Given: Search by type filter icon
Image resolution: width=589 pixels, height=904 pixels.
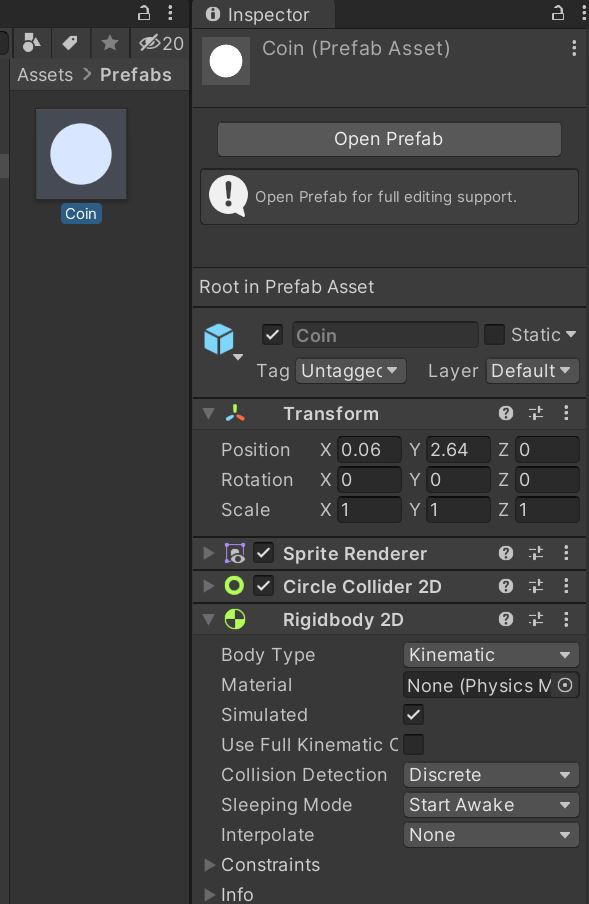Looking at the screenshot, I should pos(31,43).
